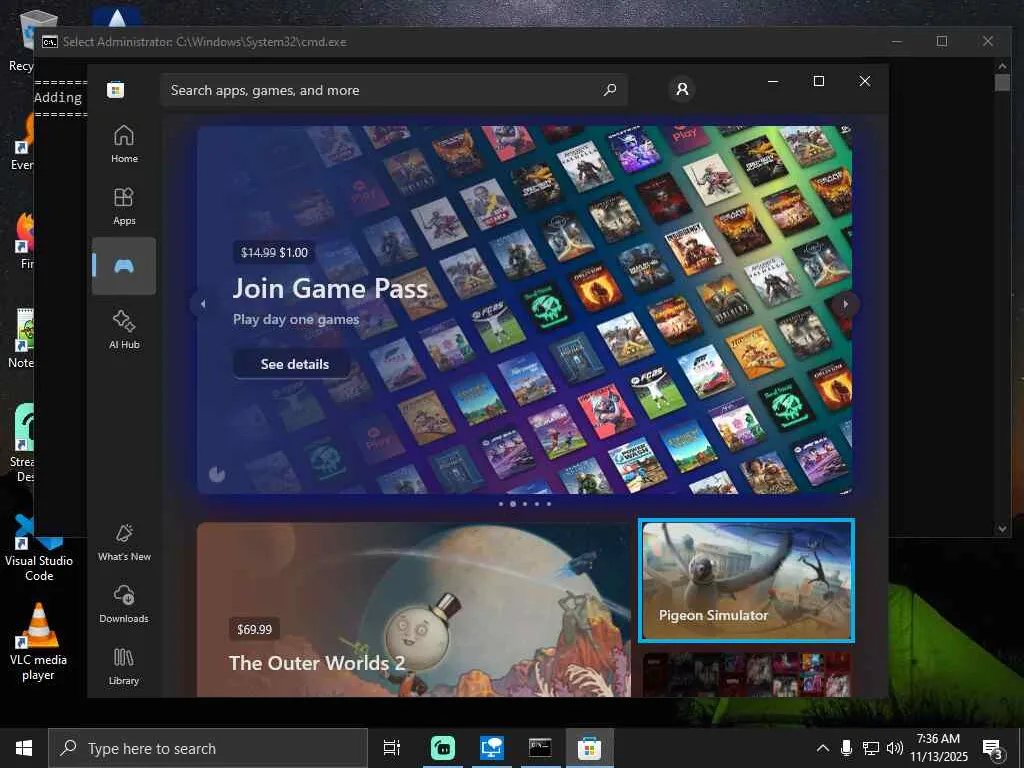
Task: Open Task View on the taskbar
Action: pyautogui.click(x=392, y=748)
